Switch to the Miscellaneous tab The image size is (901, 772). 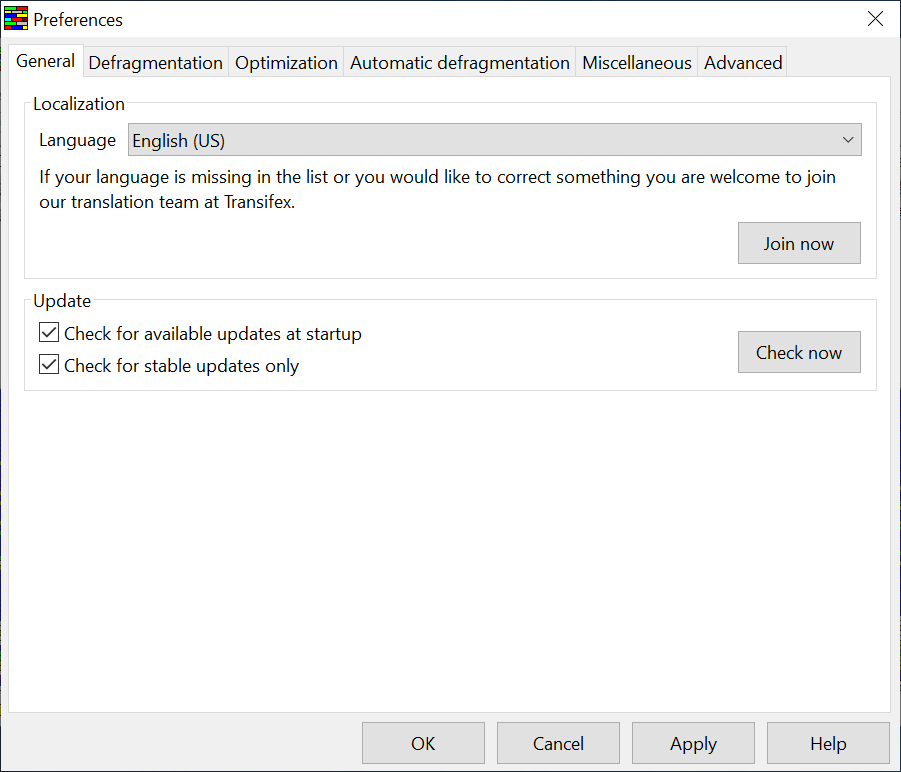coord(636,63)
